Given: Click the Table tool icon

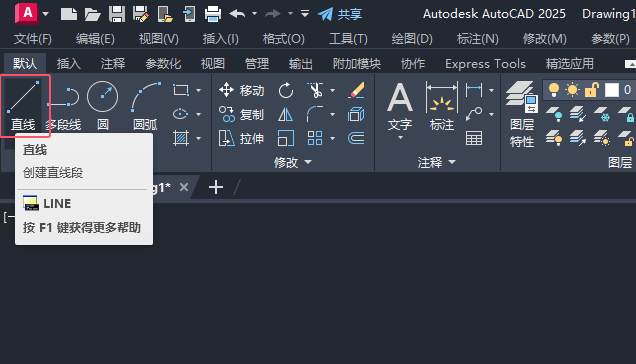Looking at the screenshot, I should (x=474, y=138).
